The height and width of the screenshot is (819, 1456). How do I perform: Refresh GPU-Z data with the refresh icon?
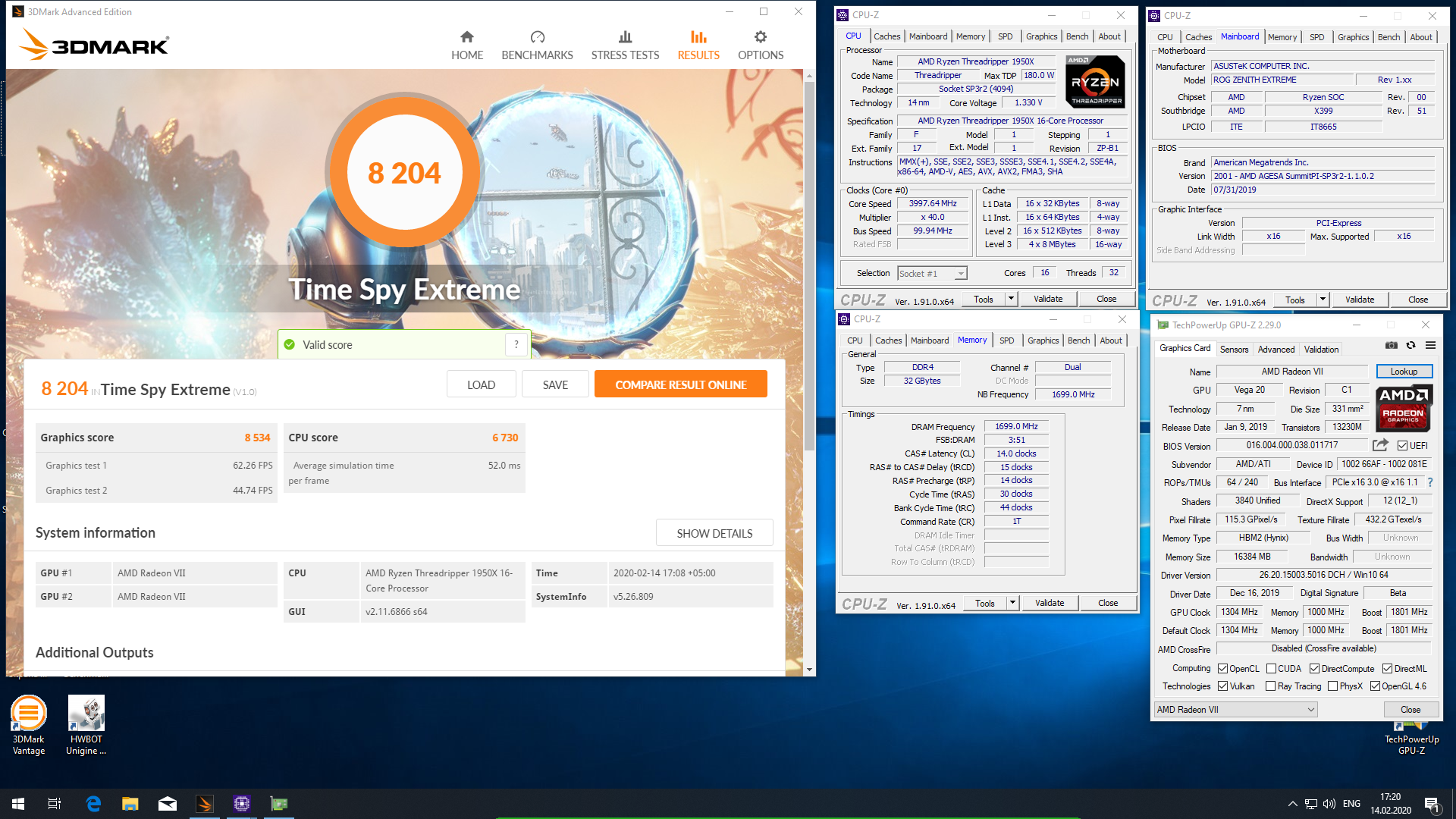pos(1410,345)
